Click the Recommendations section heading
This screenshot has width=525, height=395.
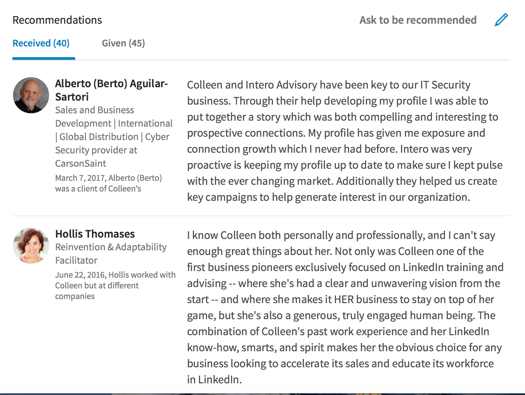coord(57,20)
